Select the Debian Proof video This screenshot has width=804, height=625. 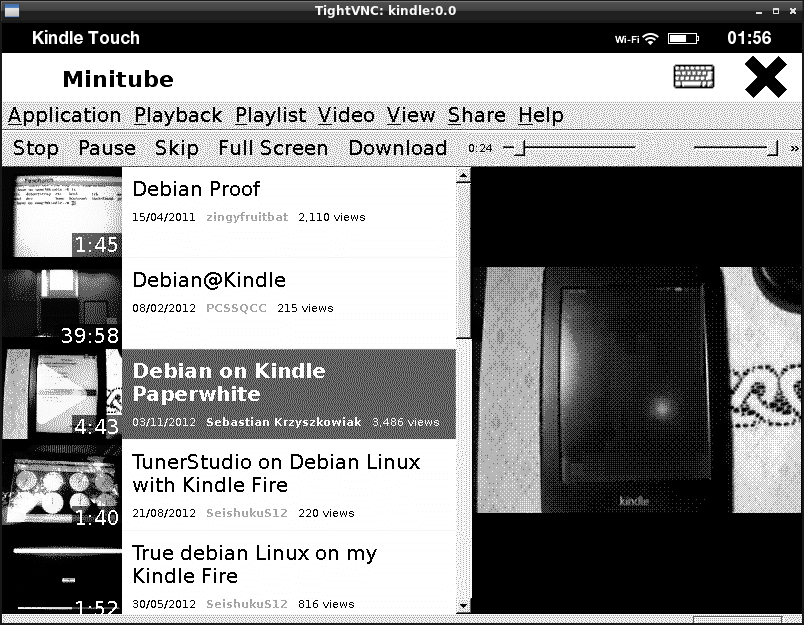click(x=289, y=212)
